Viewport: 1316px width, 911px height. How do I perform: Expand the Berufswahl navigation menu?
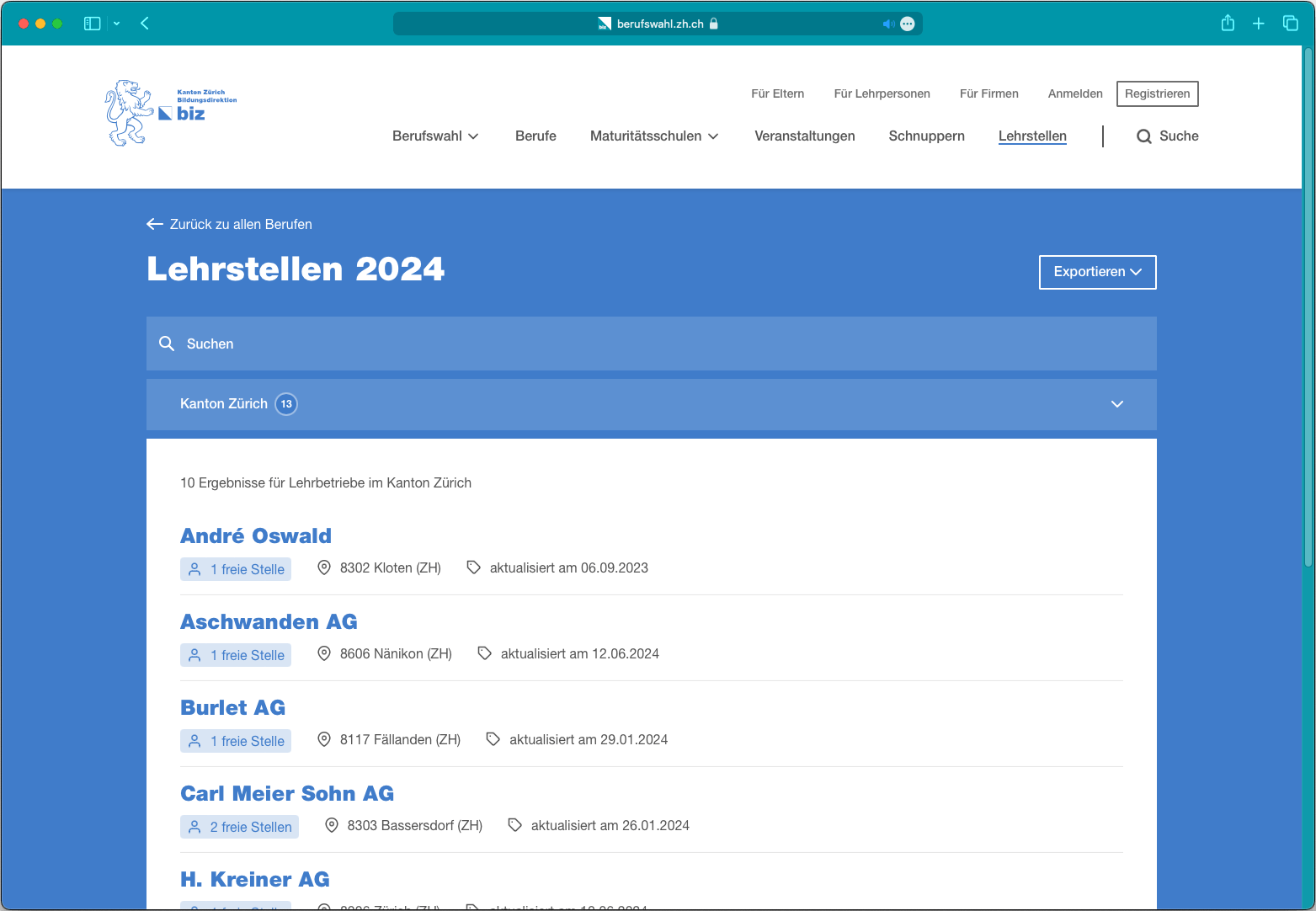(435, 136)
